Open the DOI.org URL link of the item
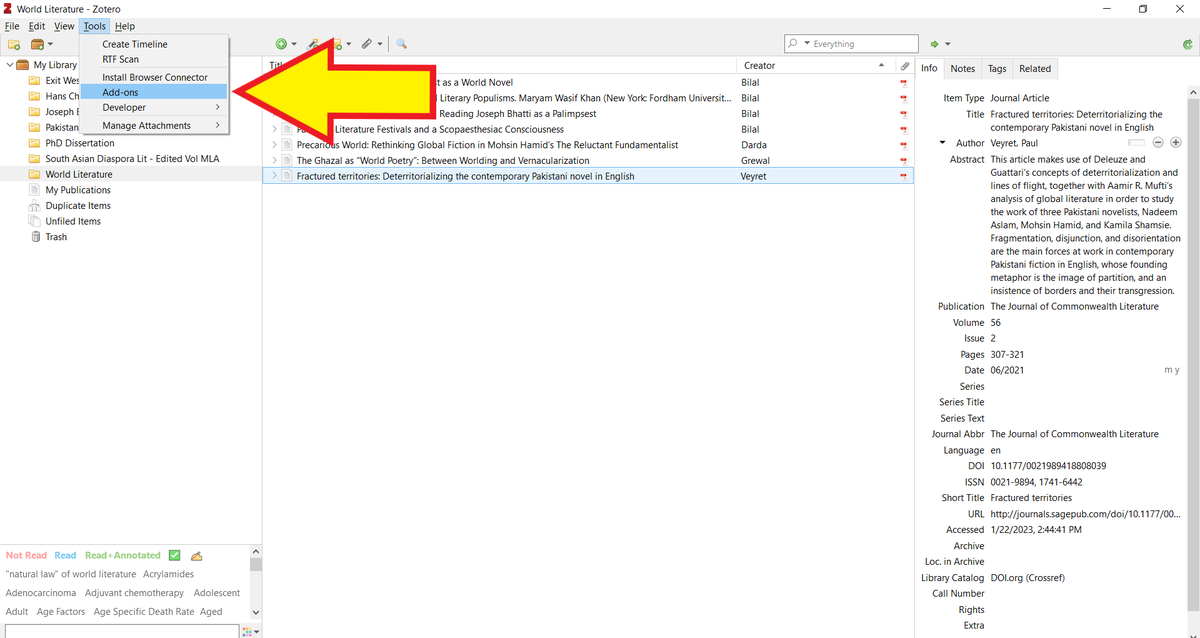 pos(1087,513)
